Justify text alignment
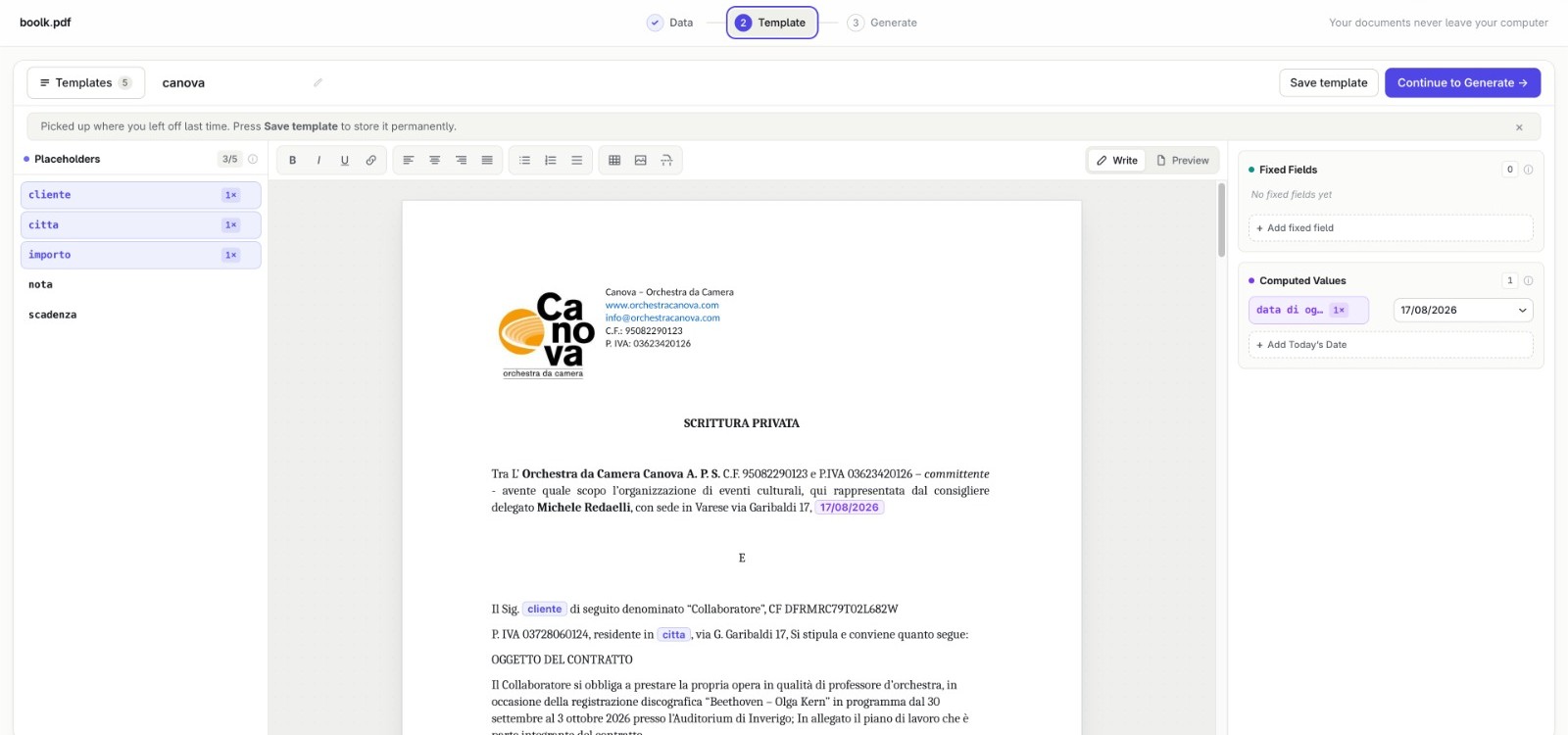Image resolution: width=1568 pixels, height=735 pixels. pos(487,161)
